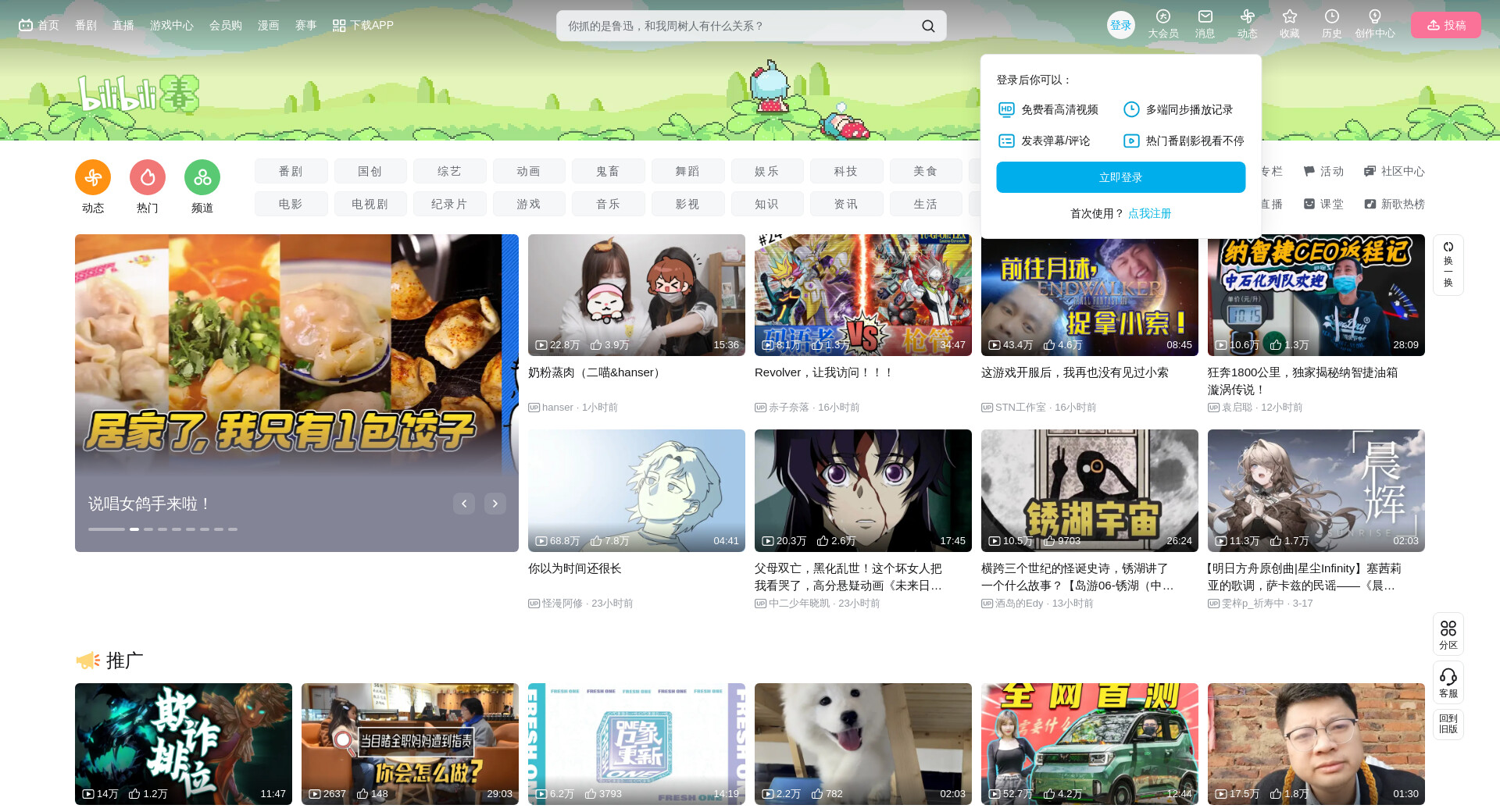Click the orange 动态 circle icon
The image size is (1500, 812).
click(x=93, y=177)
